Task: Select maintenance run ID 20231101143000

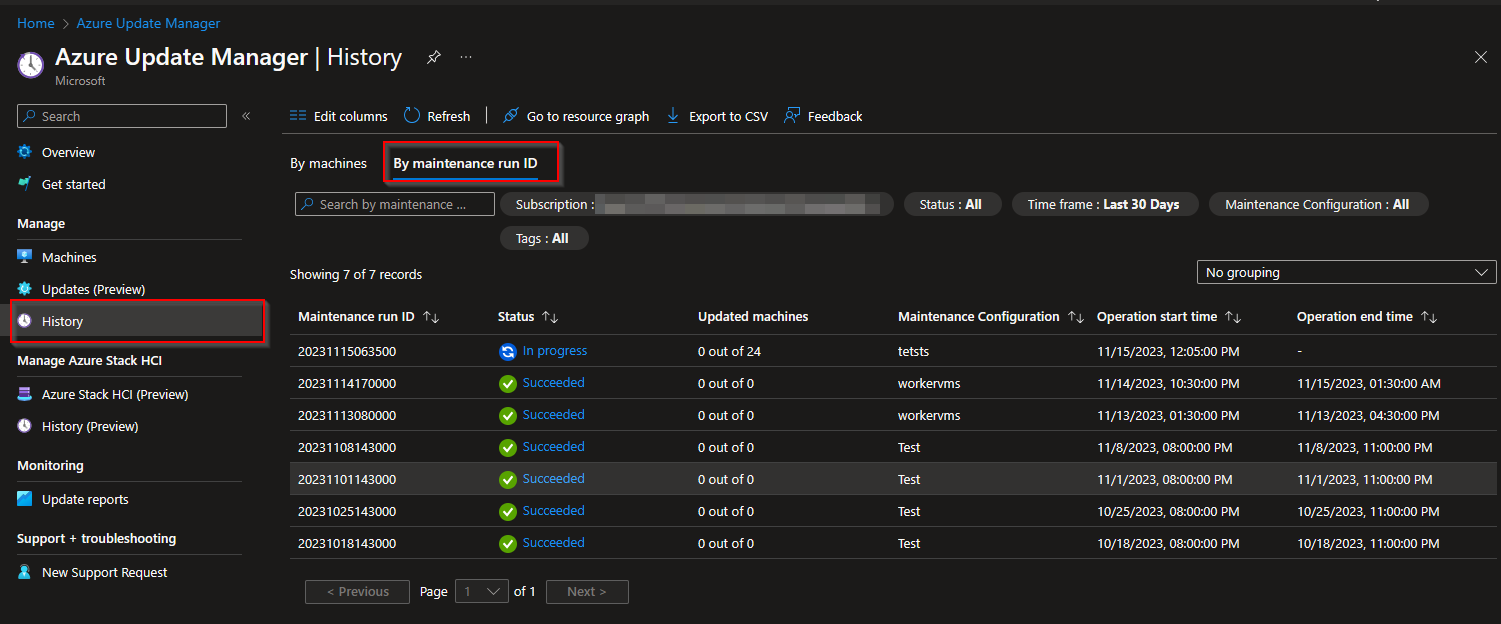Action: coord(347,480)
